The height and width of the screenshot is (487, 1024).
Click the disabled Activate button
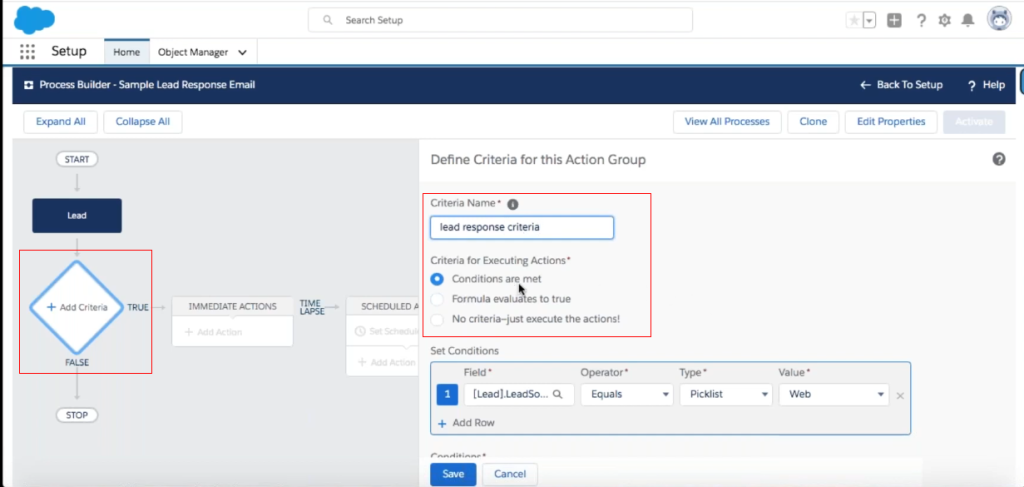pos(974,121)
